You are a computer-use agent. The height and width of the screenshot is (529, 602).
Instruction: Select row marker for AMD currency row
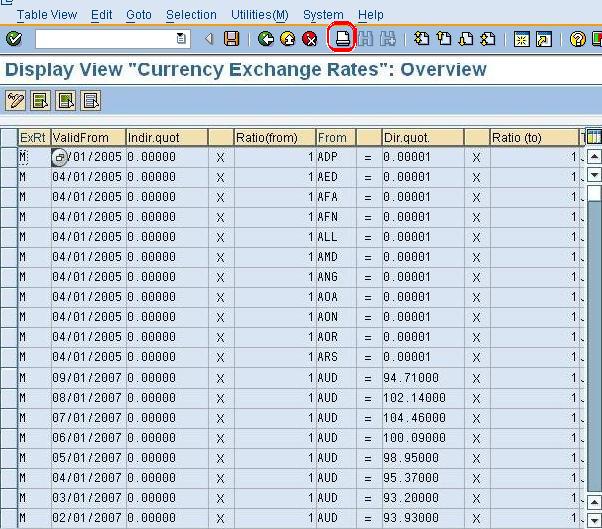point(9,257)
